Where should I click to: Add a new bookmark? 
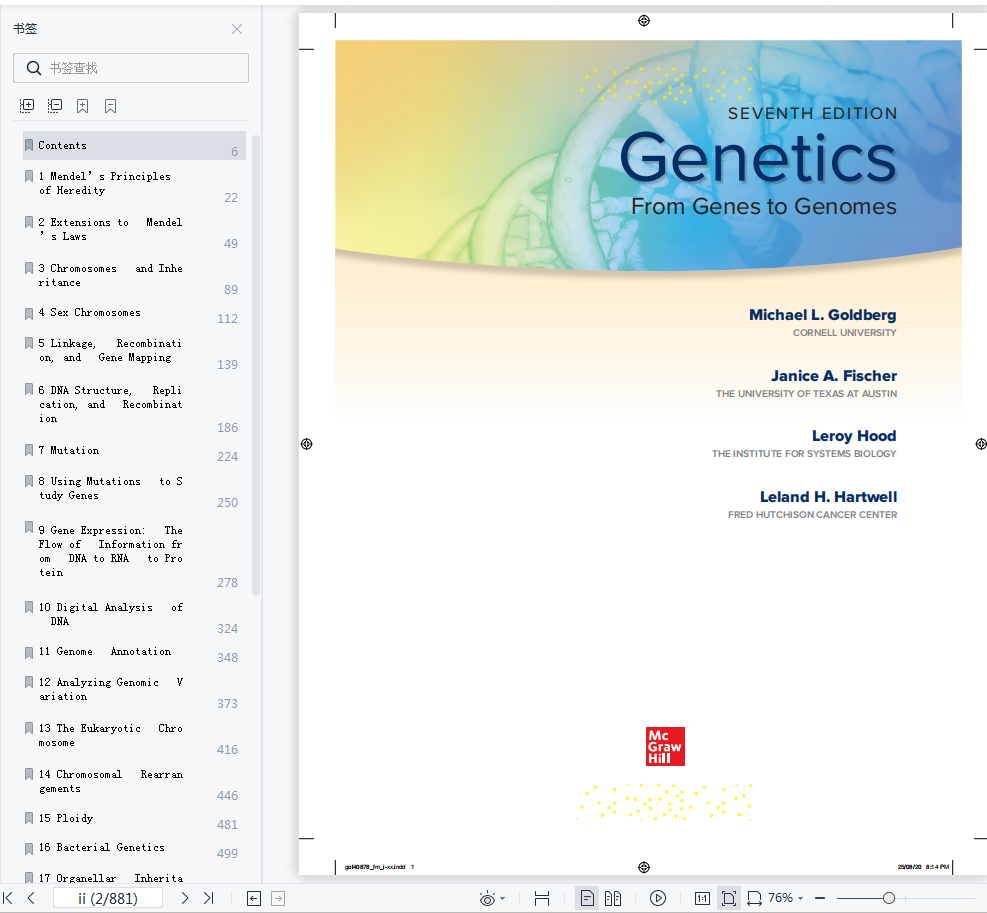[x=82, y=106]
